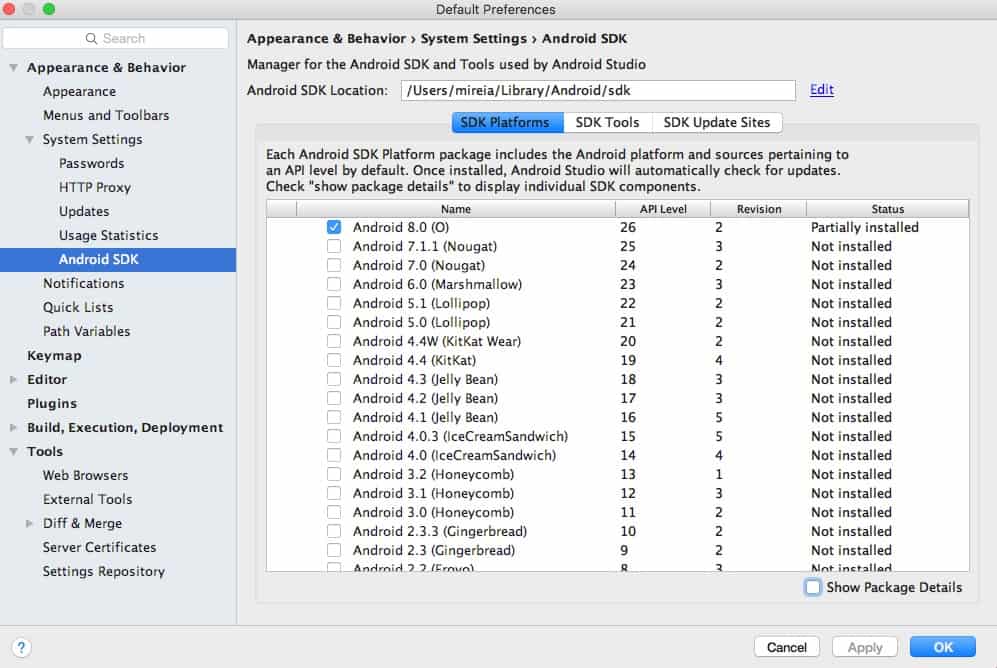This screenshot has width=997, height=668.
Task: Click the search magnifier icon
Action: click(92, 39)
